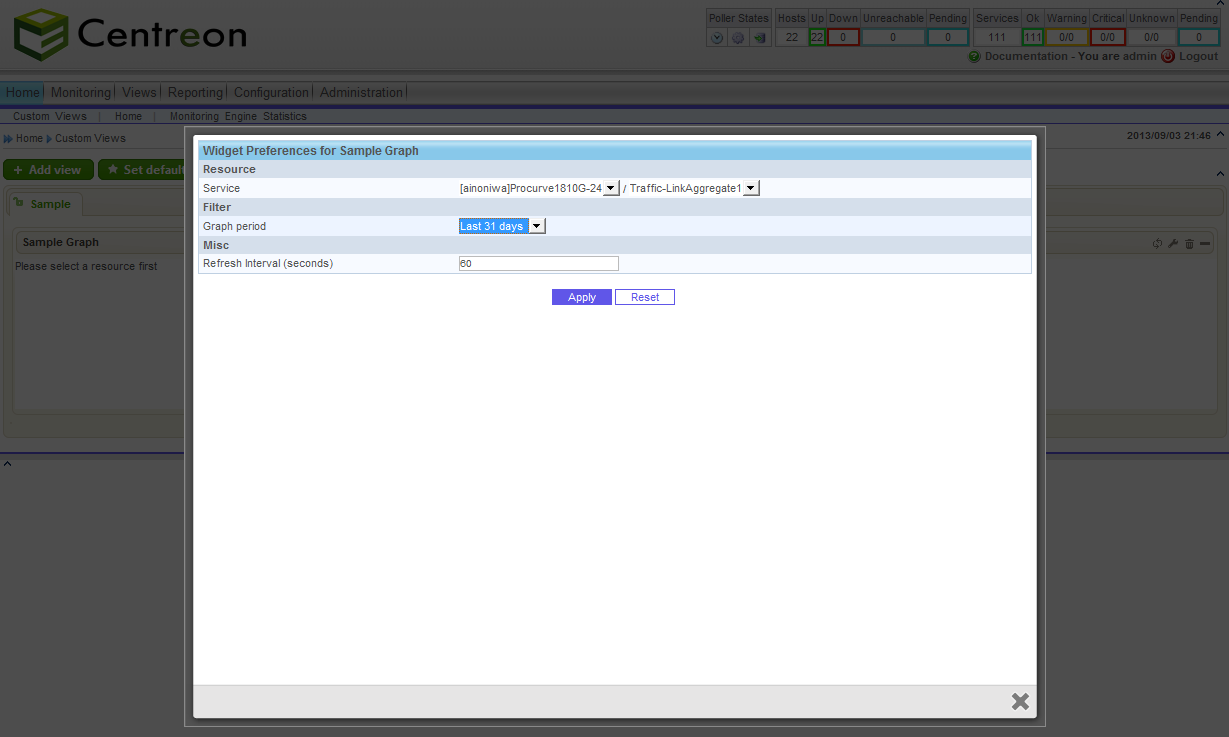Click the Add view button
Screen dimensions: 1229x737
(48, 169)
